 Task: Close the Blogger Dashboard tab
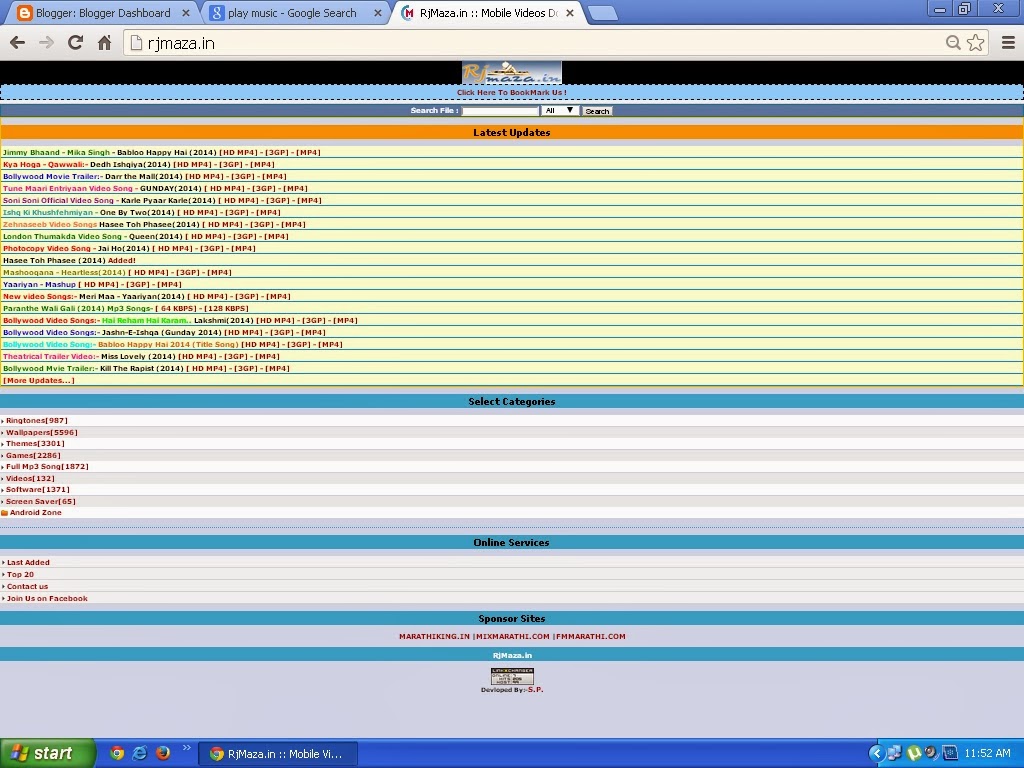pyautogui.click(x=185, y=13)
